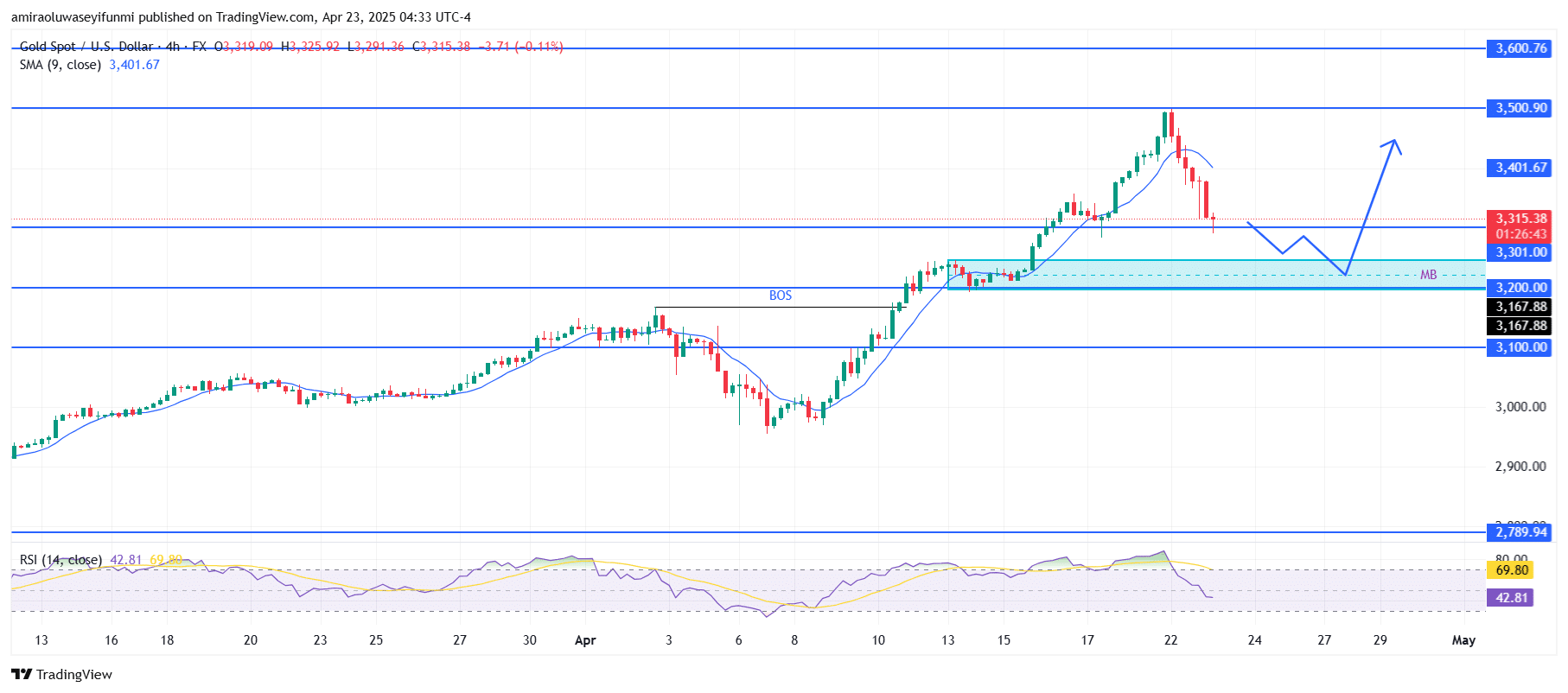This screenshot has height=693, width=1568.
Task: Click the Gold Spot / U.S. Dollar symbol title
Action: pos(86,47)
